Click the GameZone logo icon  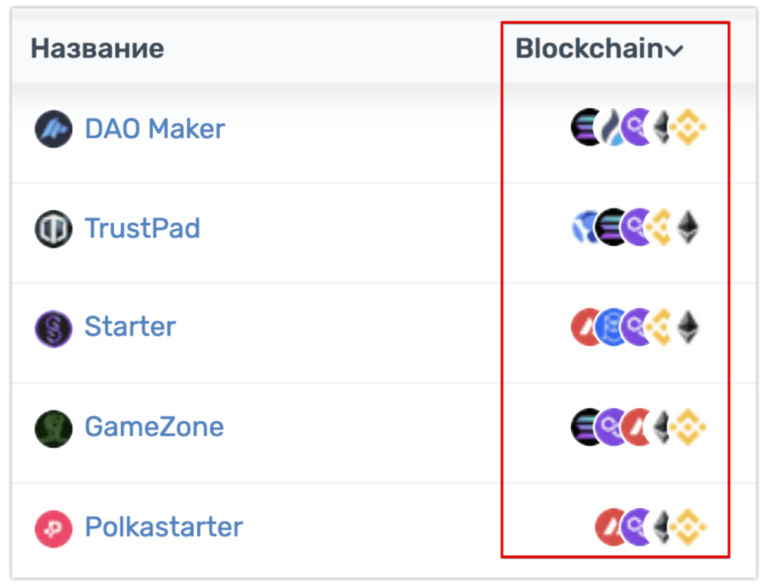coord(53,428)
